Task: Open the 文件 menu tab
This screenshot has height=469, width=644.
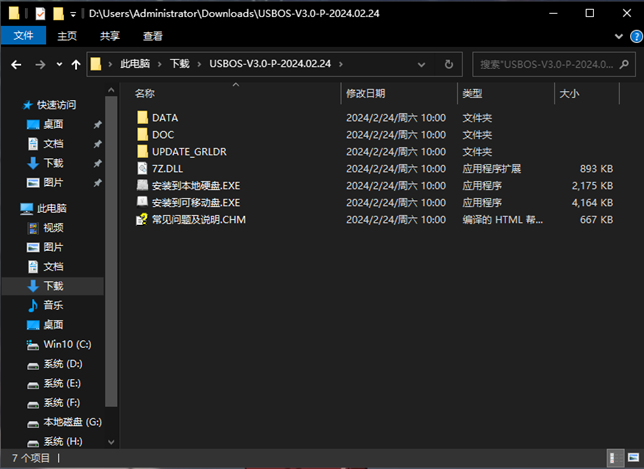Action: [x=22, y=36]
